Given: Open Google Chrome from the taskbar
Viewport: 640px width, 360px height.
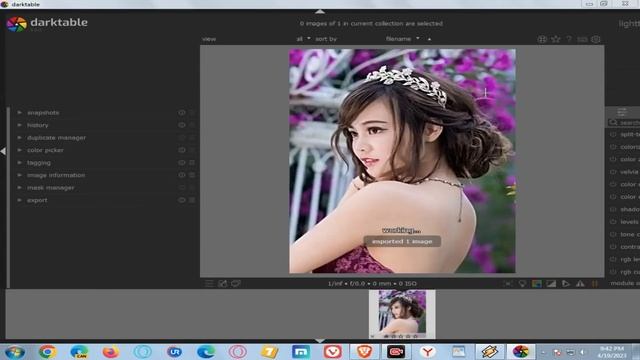Looking at the screenshot, I should pos(47,352).
